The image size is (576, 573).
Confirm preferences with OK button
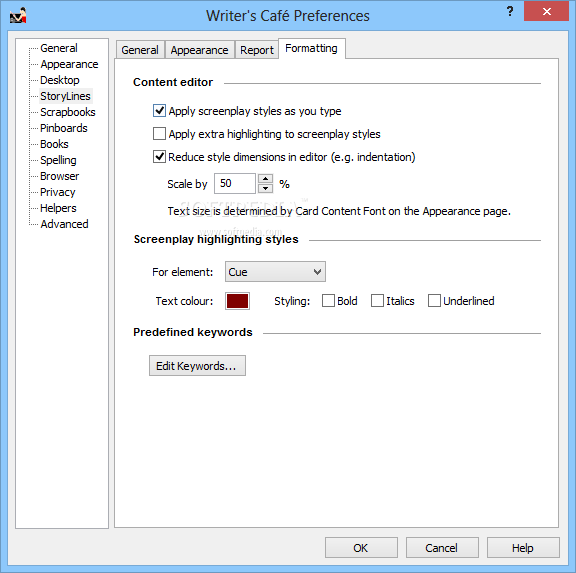pyautogui.click(x=361, y=548)
